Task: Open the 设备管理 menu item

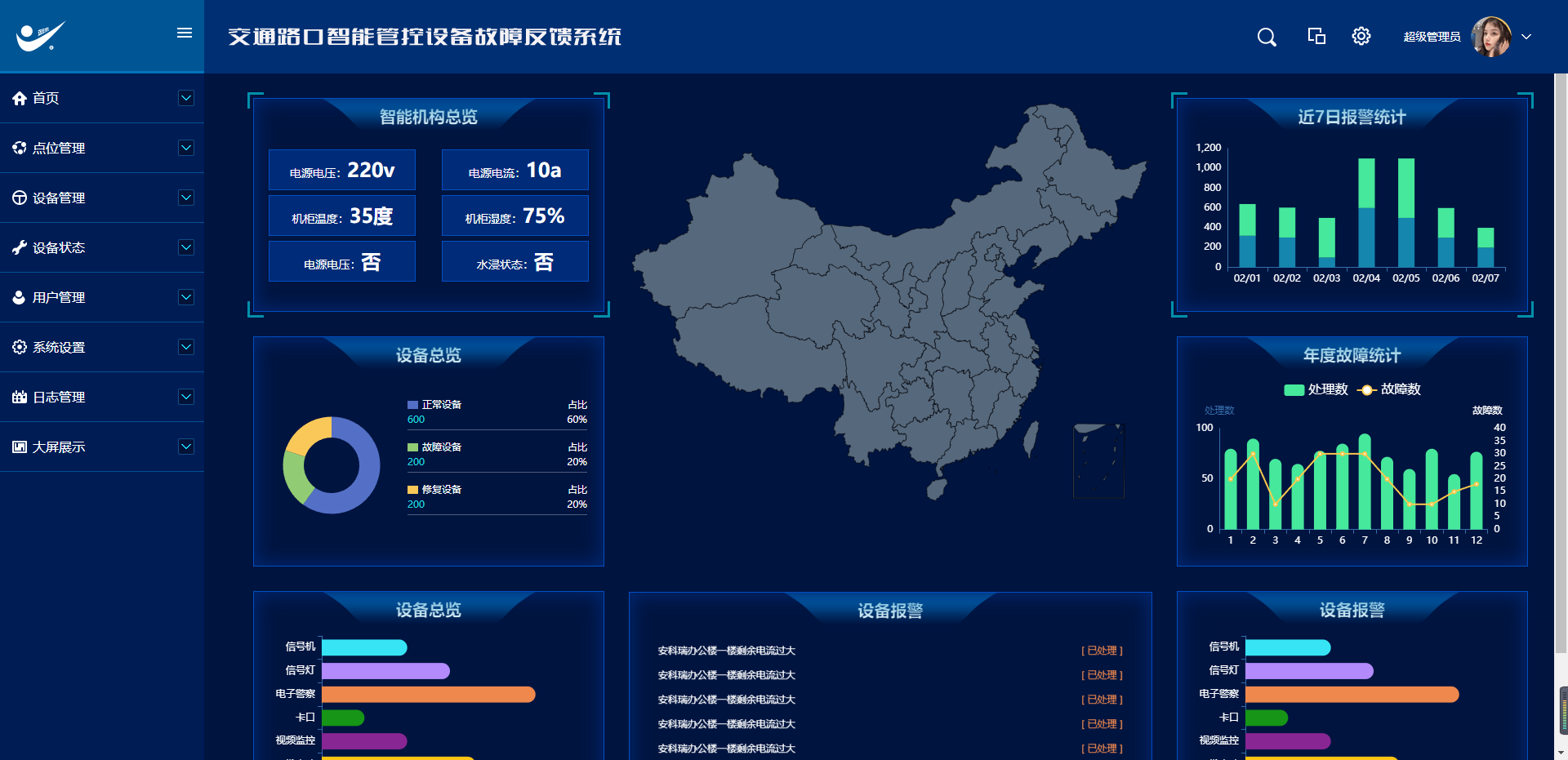Action: 59,198
